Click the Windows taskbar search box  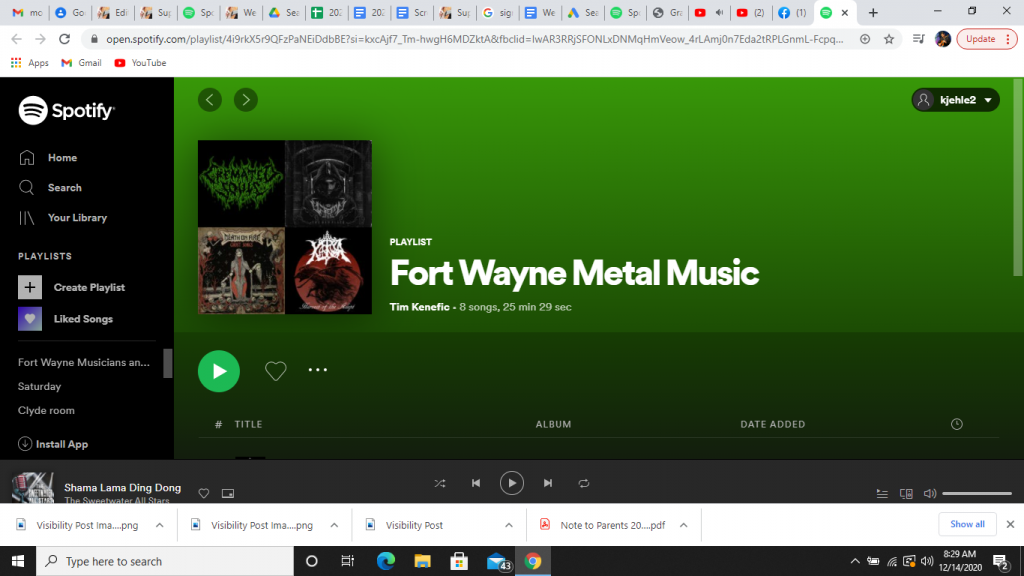[165, 561]
